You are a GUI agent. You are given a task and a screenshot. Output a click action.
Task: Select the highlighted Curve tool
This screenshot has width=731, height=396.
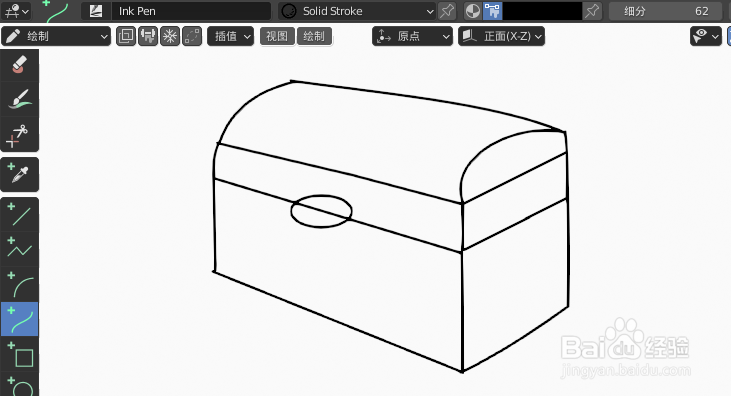point(20,319)
